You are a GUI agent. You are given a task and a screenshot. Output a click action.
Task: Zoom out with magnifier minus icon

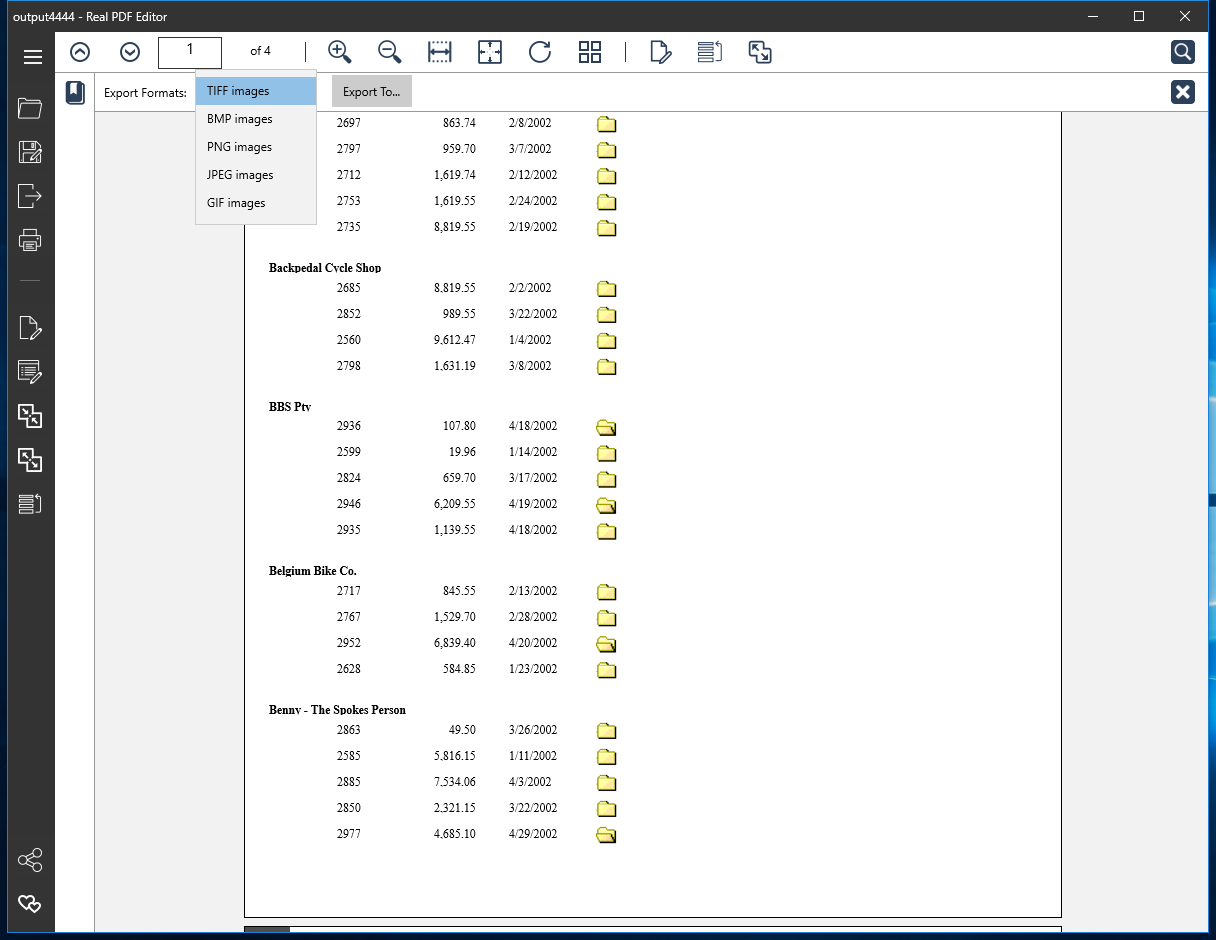tap(390, 52)
